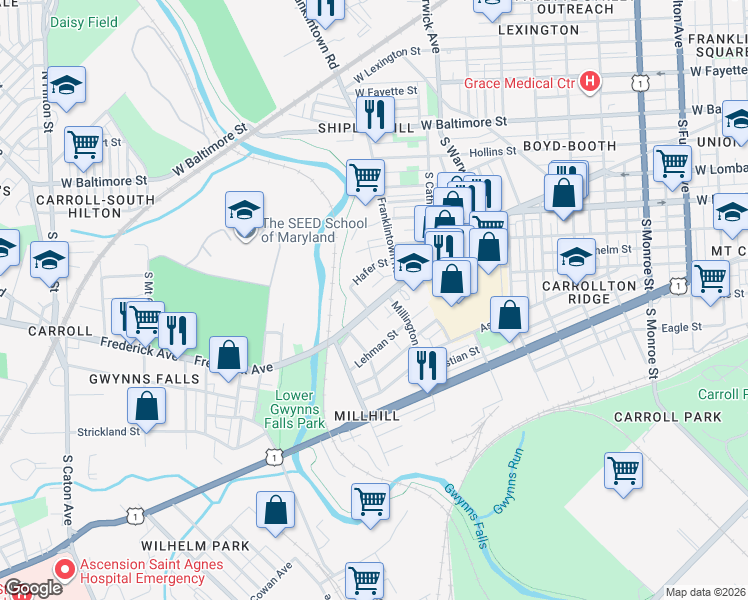Click the LEXINGTON neighborhood label
Image resolution: width=748 pixels, height=600 pixels.
coord(539,30)
